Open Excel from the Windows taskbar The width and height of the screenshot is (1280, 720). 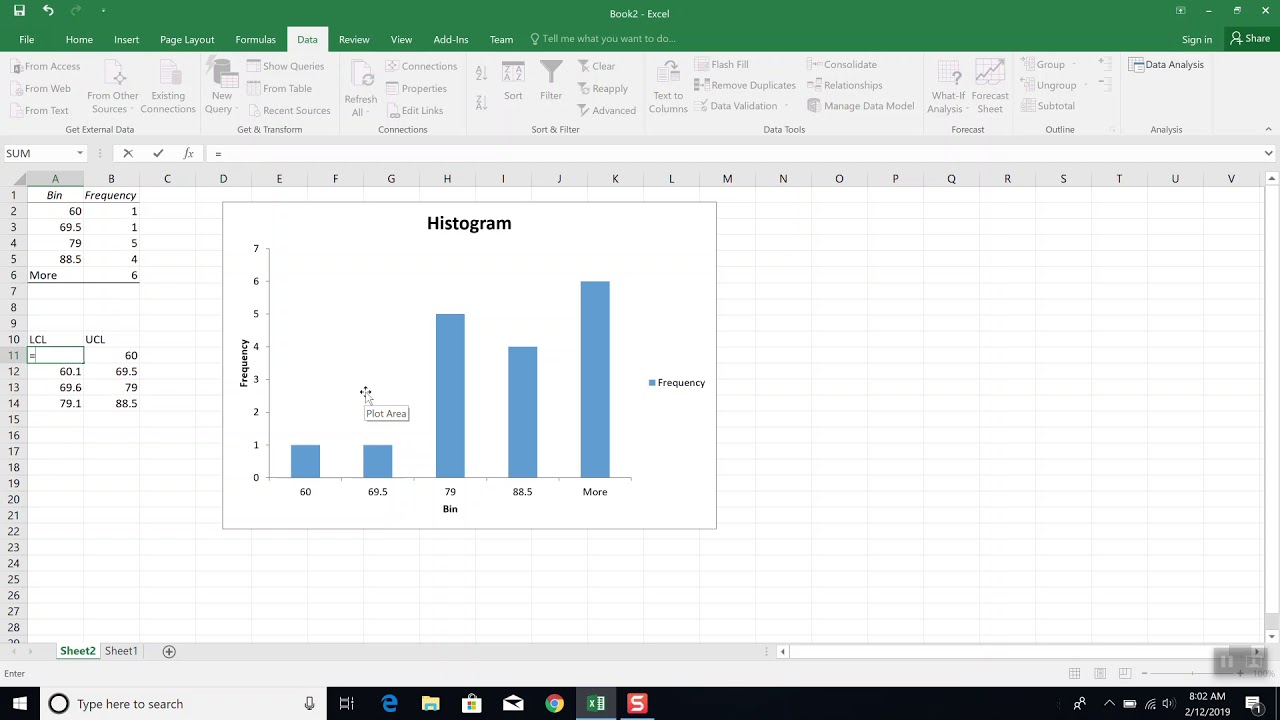click(596, 704)
